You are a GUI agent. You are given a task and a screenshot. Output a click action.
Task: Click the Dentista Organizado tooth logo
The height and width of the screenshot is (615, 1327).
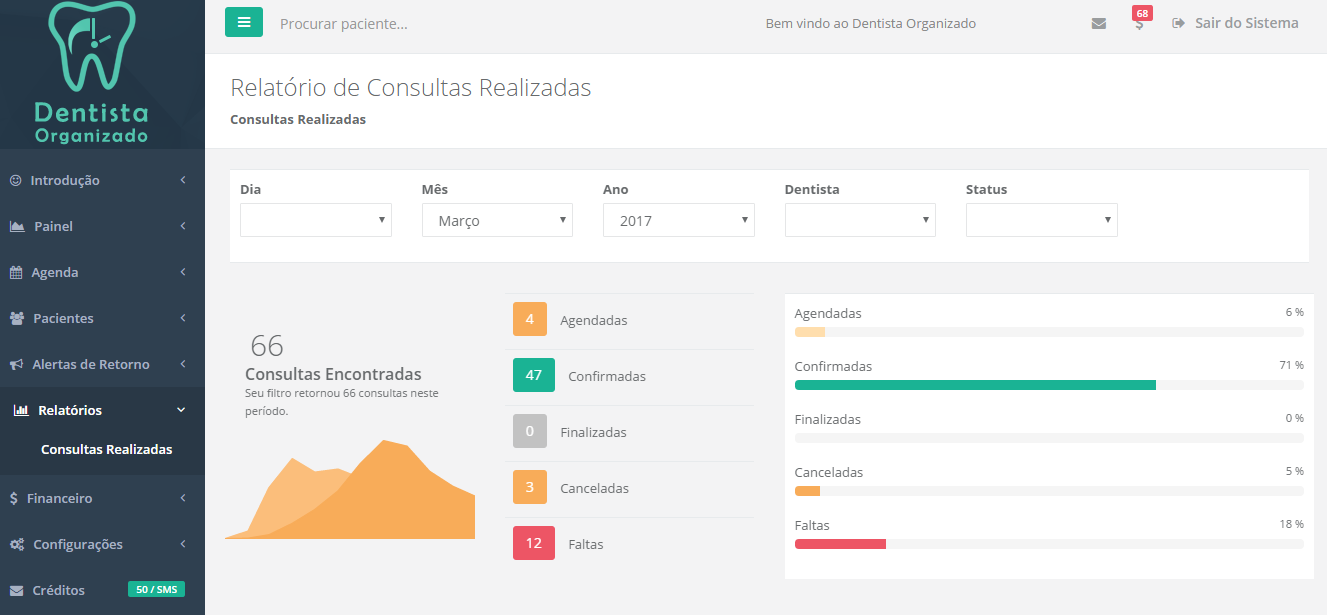[x=91, y=72]
